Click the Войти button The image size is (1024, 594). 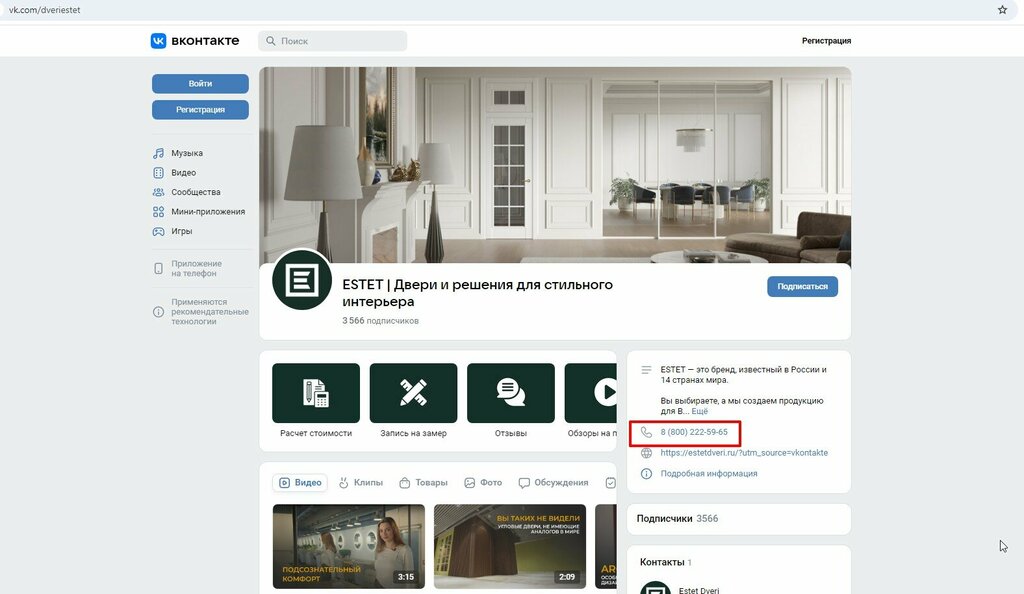coord(200,84)
